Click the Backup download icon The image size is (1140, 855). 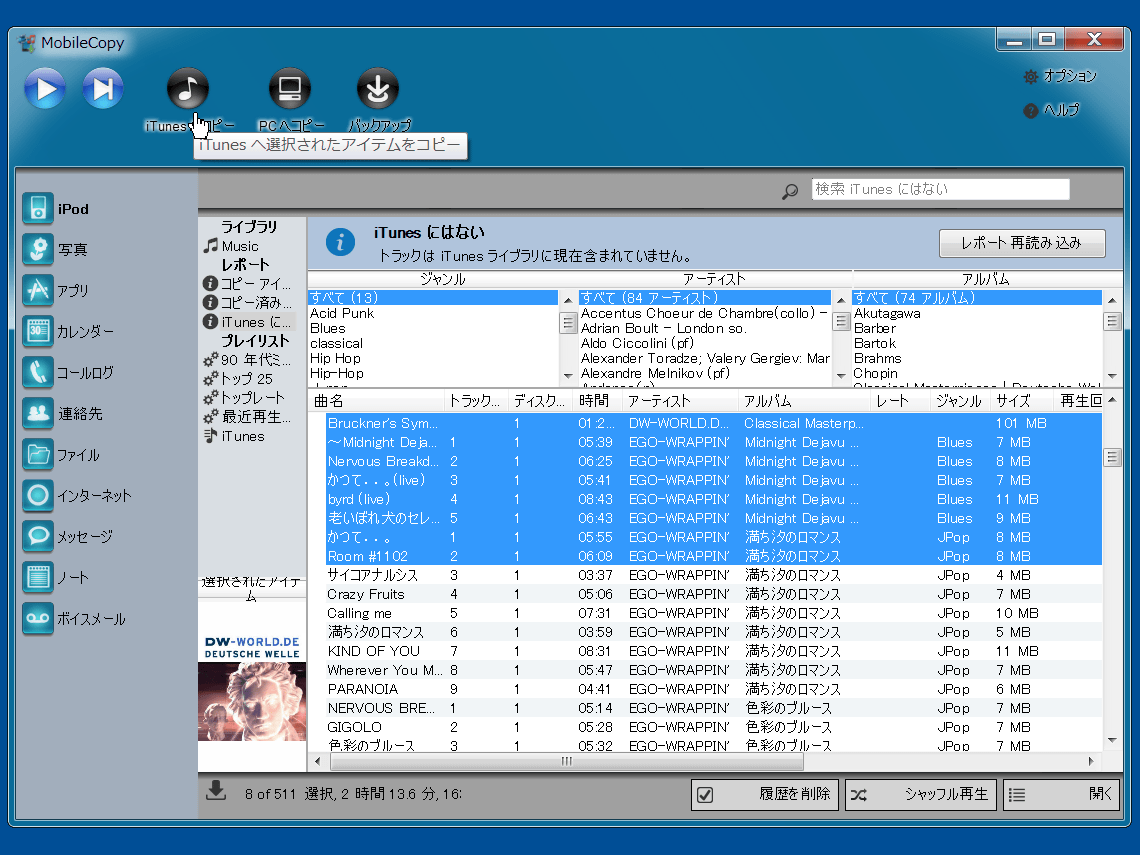point(377,89)
